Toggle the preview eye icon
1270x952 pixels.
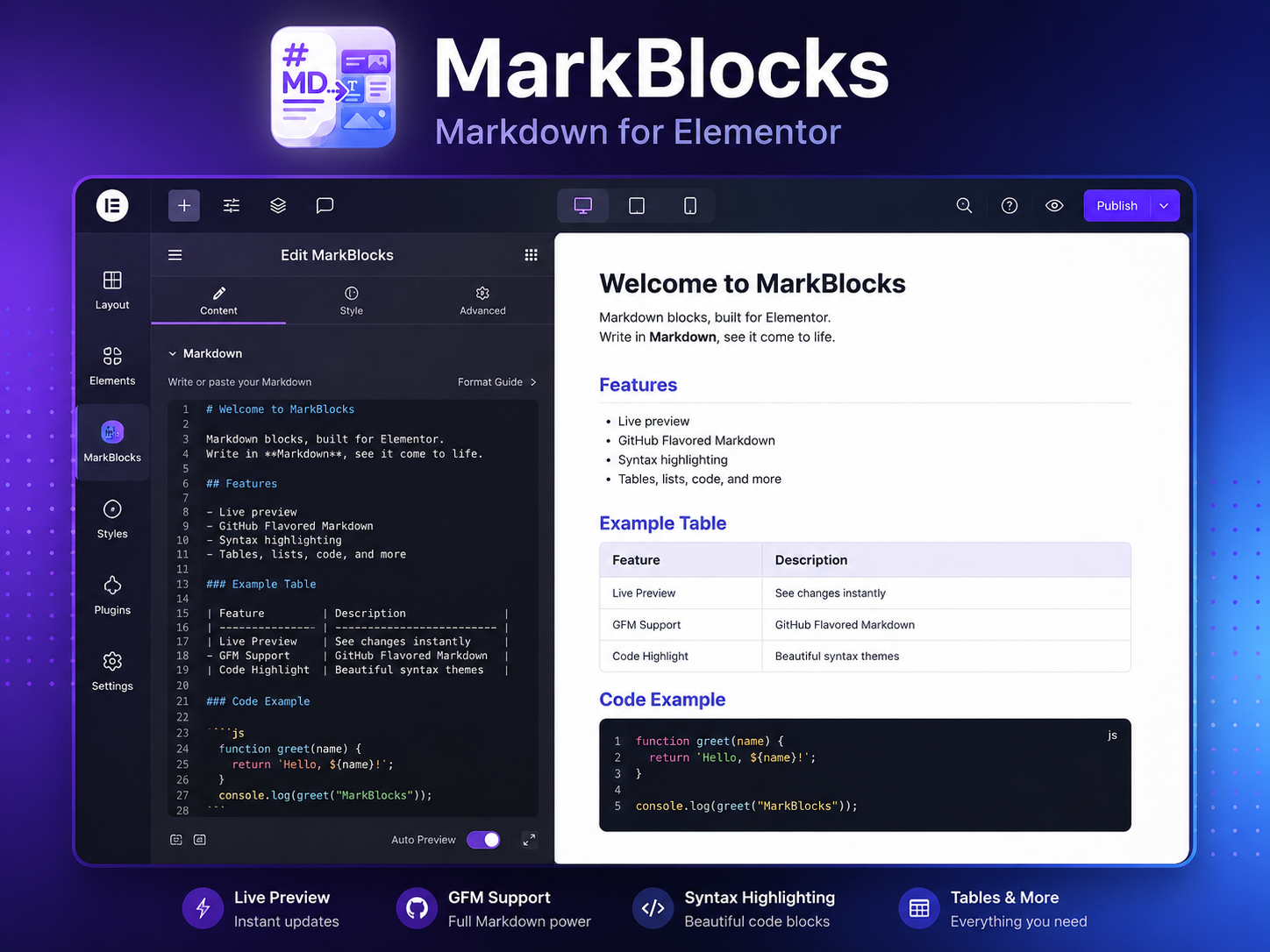tap(1054, 206)
